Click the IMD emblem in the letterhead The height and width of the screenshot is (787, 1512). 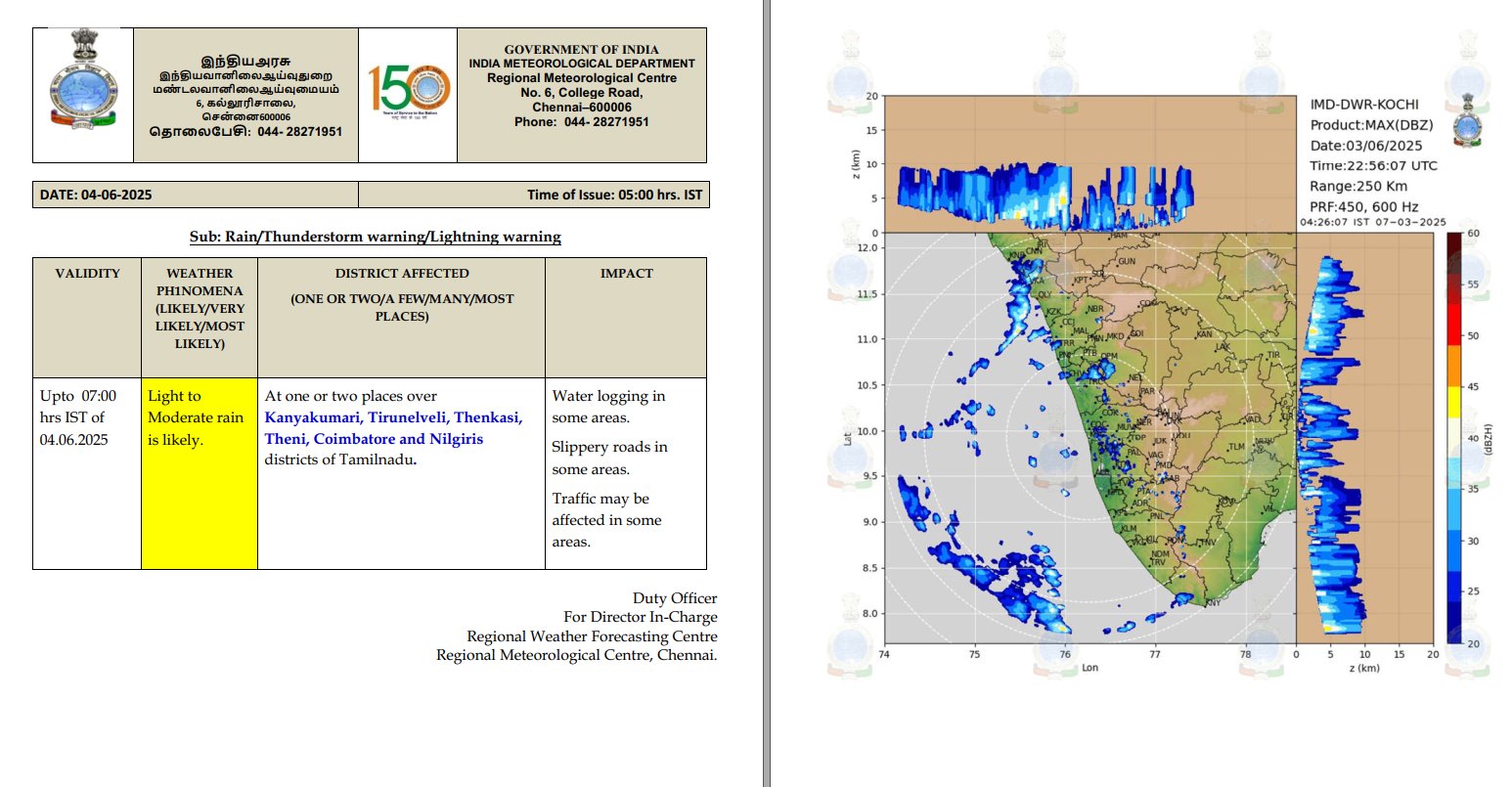pos(83,81)
